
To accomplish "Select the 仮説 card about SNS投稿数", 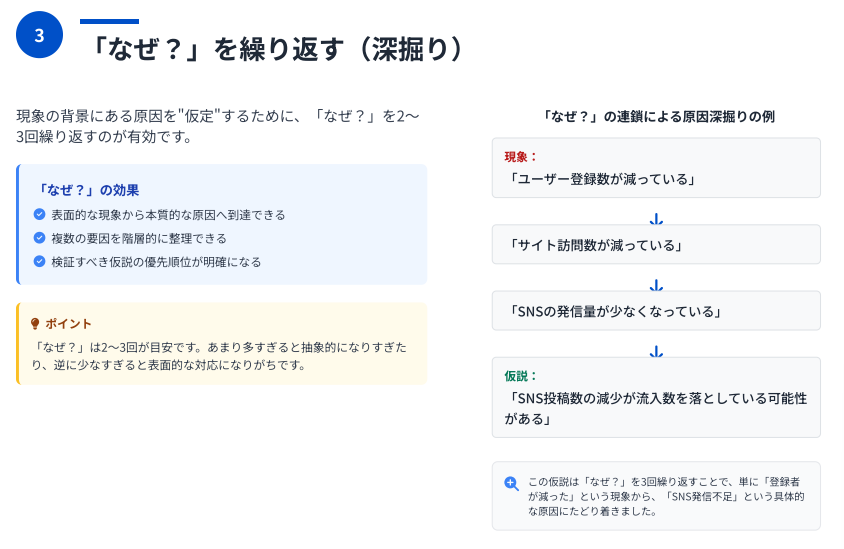I will (x=656, y=397).
